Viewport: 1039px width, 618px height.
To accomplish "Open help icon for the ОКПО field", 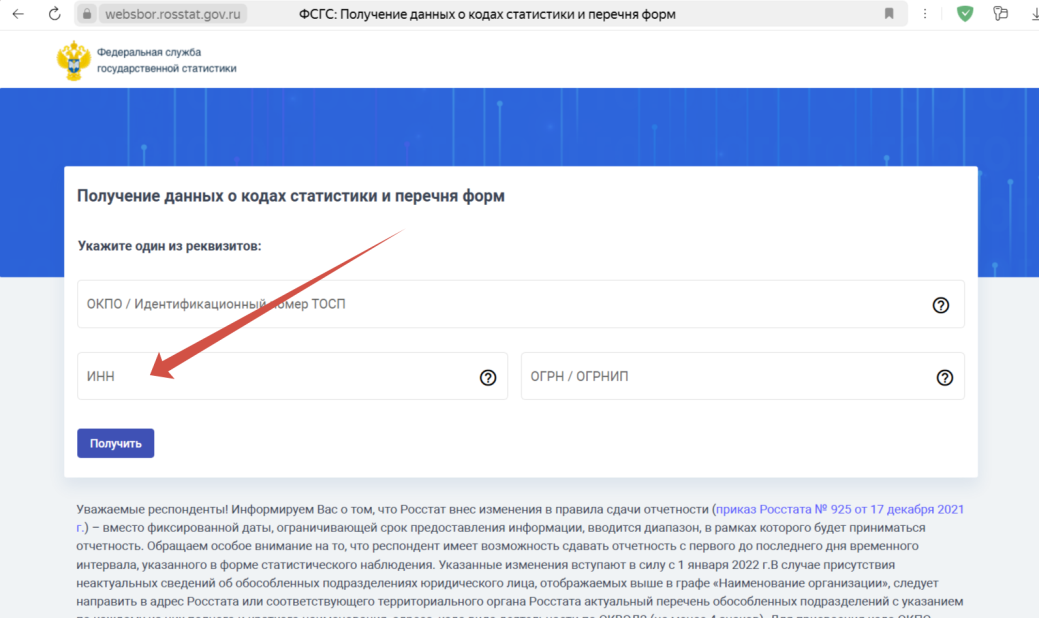I will (x=940, y=305).
